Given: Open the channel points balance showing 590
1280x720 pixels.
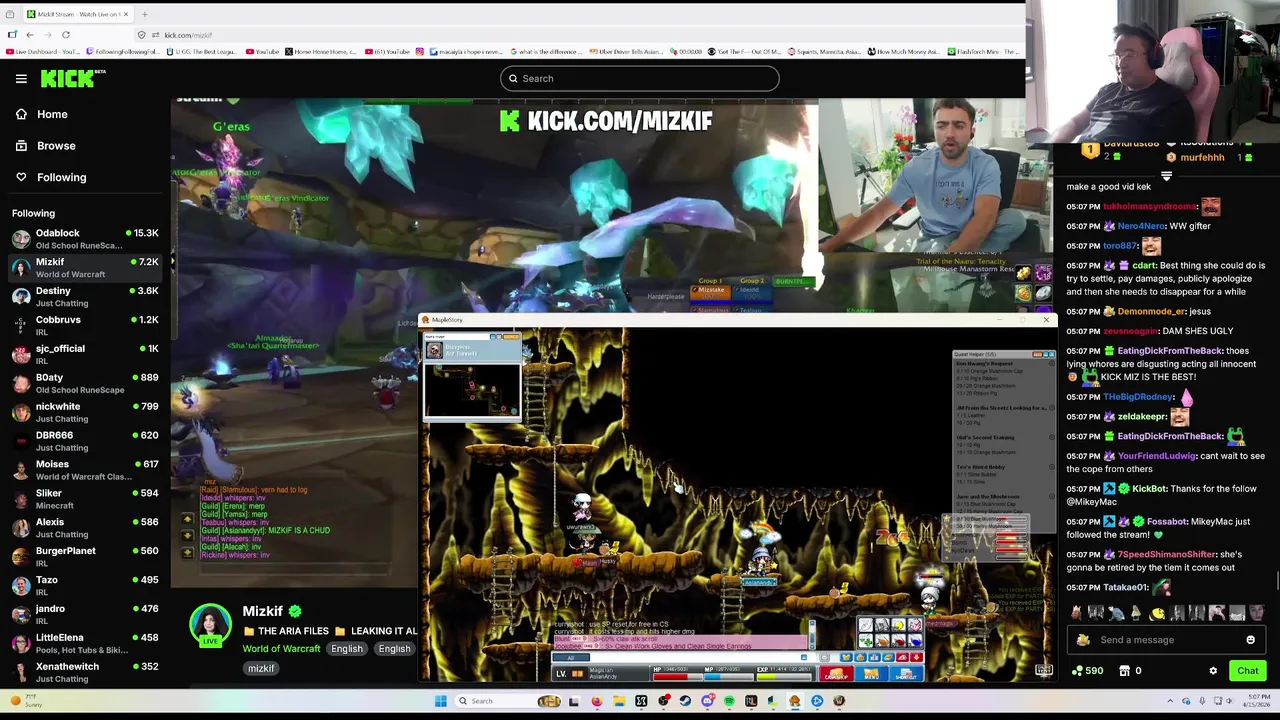Looking at the screenshot, I should point(1086,671).
